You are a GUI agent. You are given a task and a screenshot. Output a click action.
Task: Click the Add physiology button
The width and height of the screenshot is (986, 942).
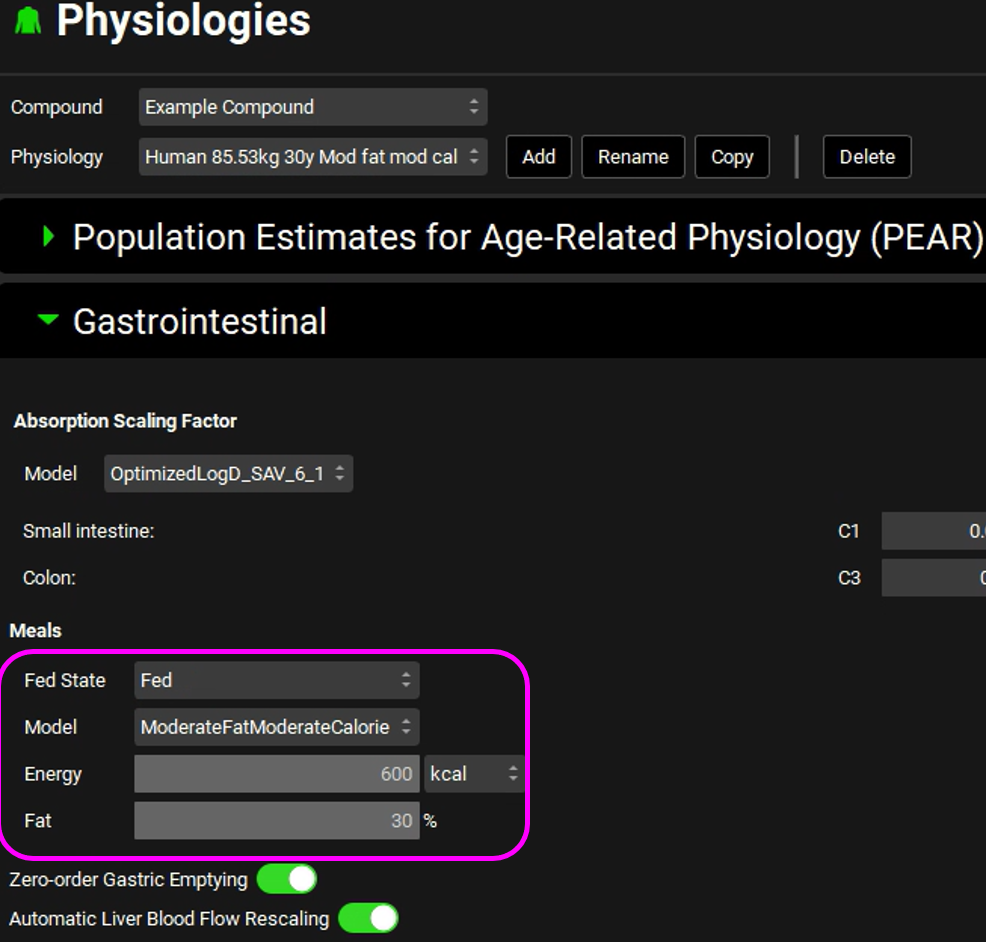click(538, 157)
